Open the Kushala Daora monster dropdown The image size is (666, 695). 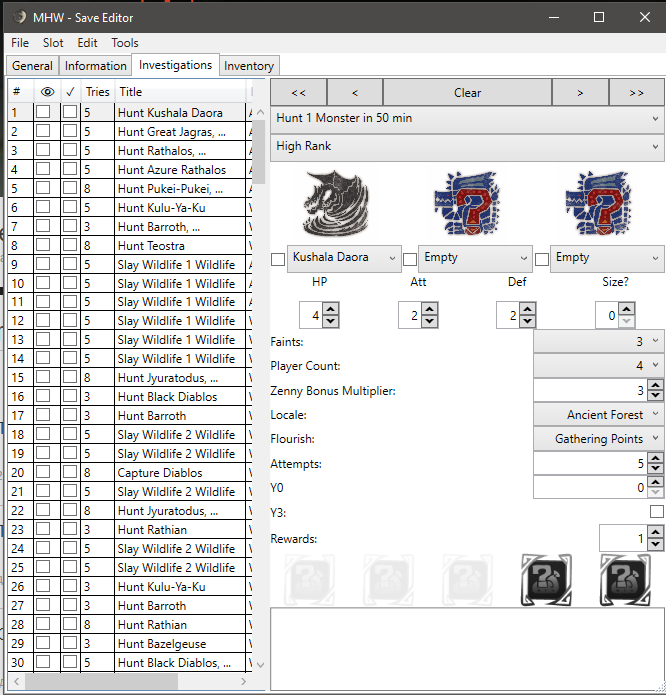tap(344, 258)
